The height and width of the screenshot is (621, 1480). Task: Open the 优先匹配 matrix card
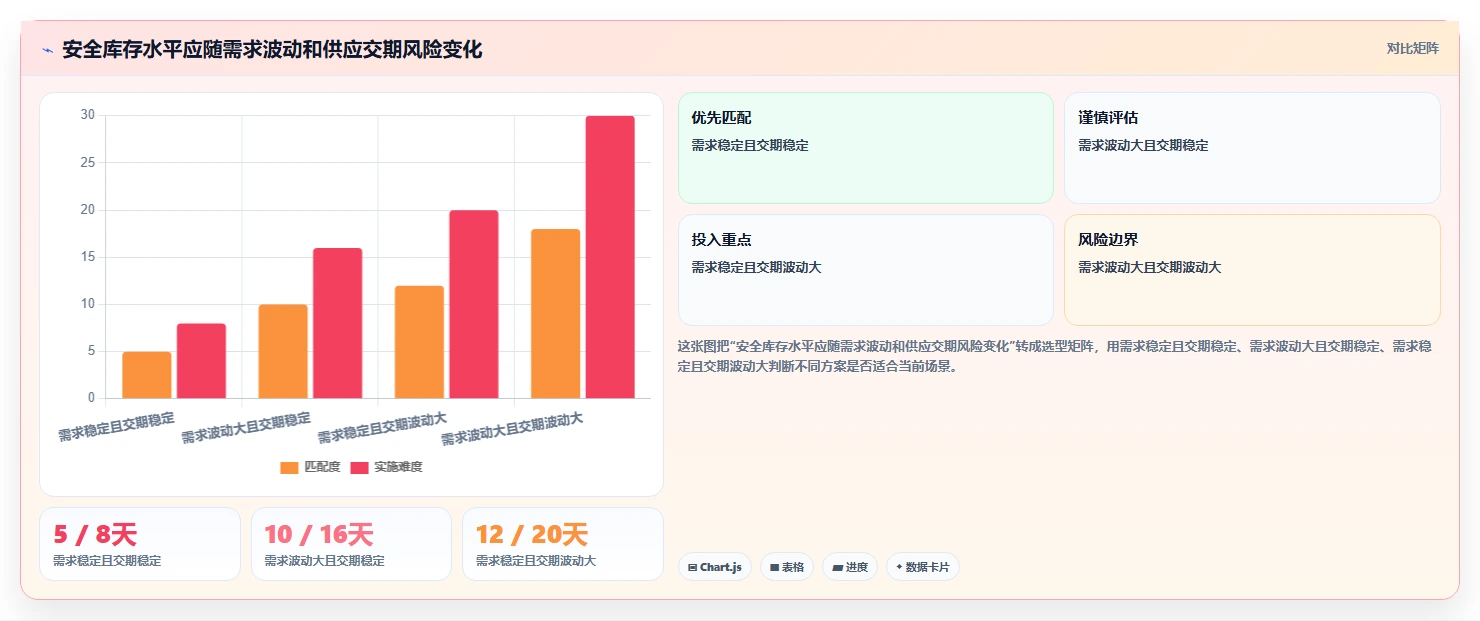(866, 148)
